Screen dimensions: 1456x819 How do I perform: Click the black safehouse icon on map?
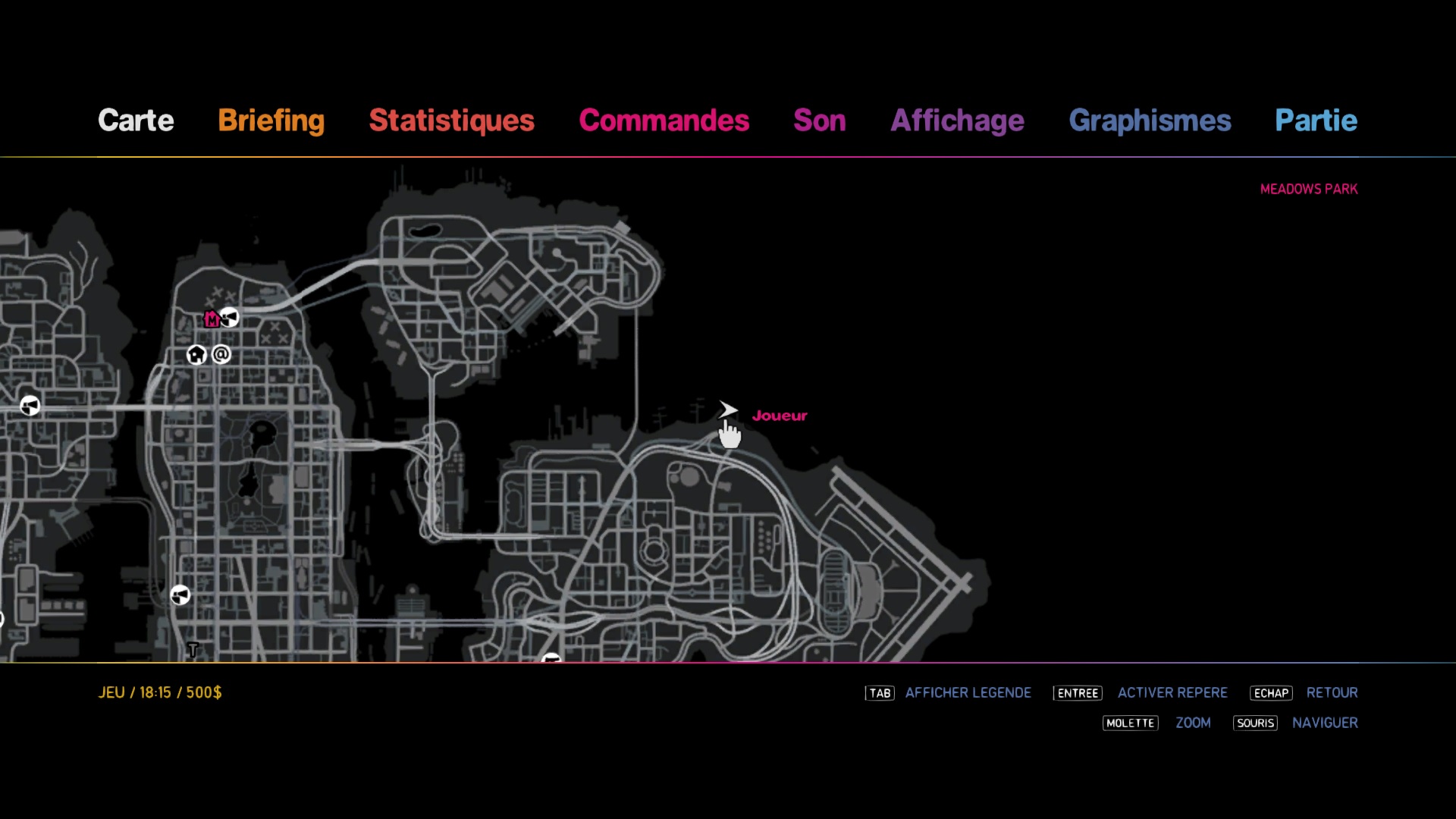(196, 354)
